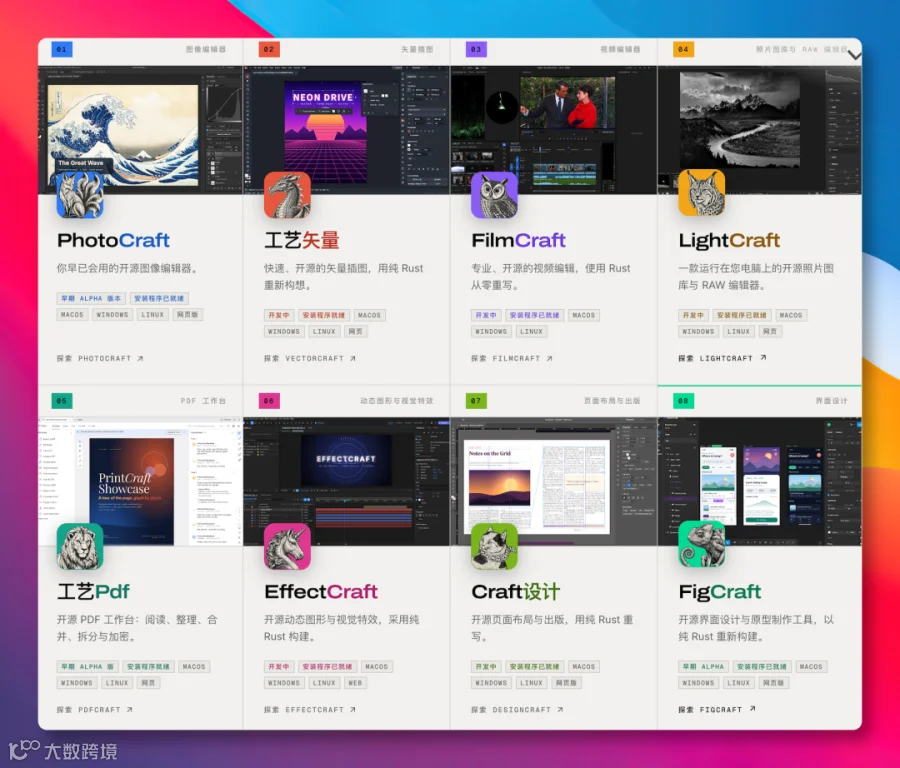
Task: Click the 页面布局与出版 category label
Action: (612, 401)
